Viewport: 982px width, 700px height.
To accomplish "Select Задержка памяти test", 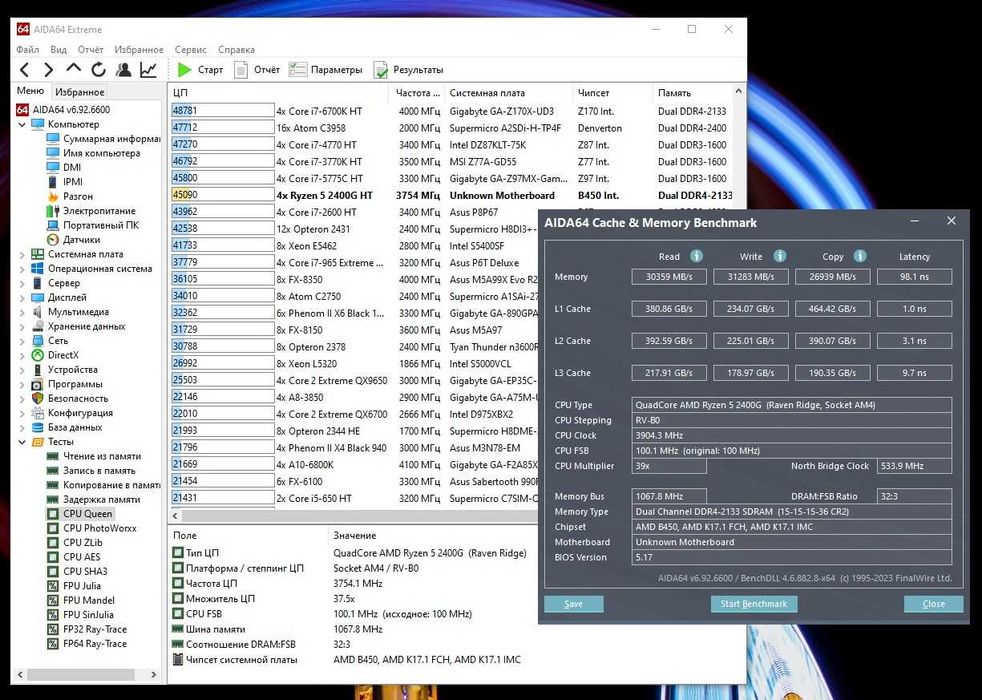I will [x=94, y=499].
